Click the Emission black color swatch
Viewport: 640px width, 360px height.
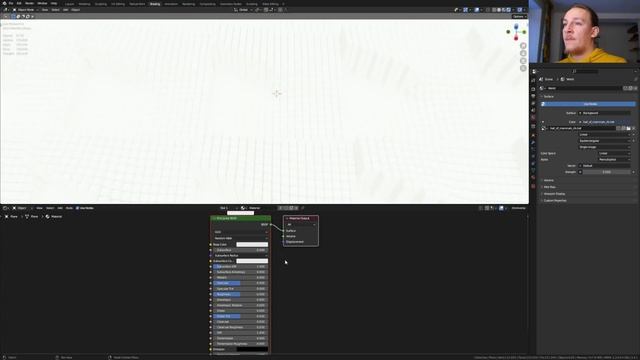pyautogui.click(x=252, y=349)
